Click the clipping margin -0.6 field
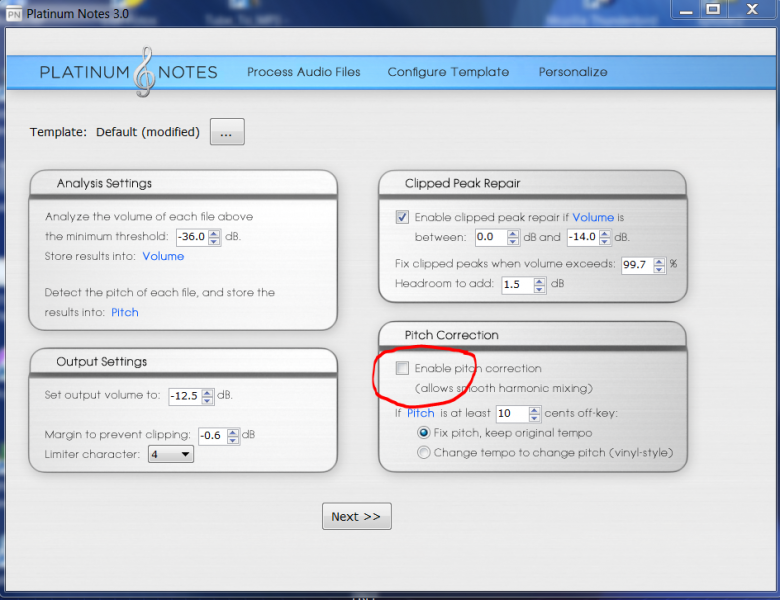The width and height of the screenshot is (780, 600). [x=212, y=436]
